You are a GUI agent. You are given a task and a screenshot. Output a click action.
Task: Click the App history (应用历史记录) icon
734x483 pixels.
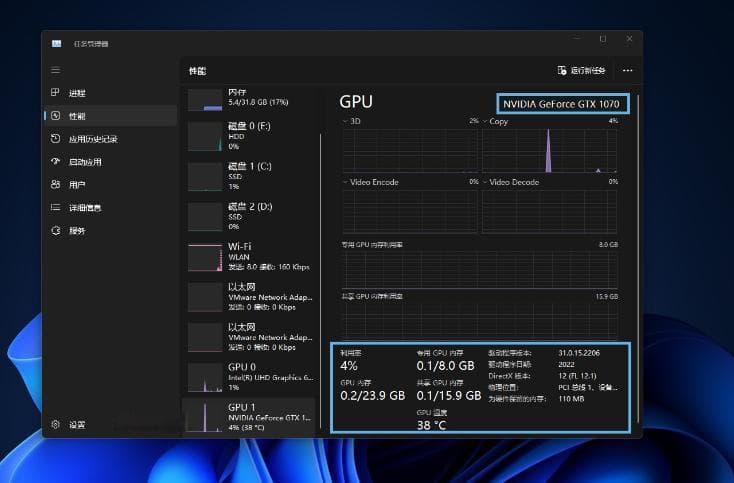point(55,139)
